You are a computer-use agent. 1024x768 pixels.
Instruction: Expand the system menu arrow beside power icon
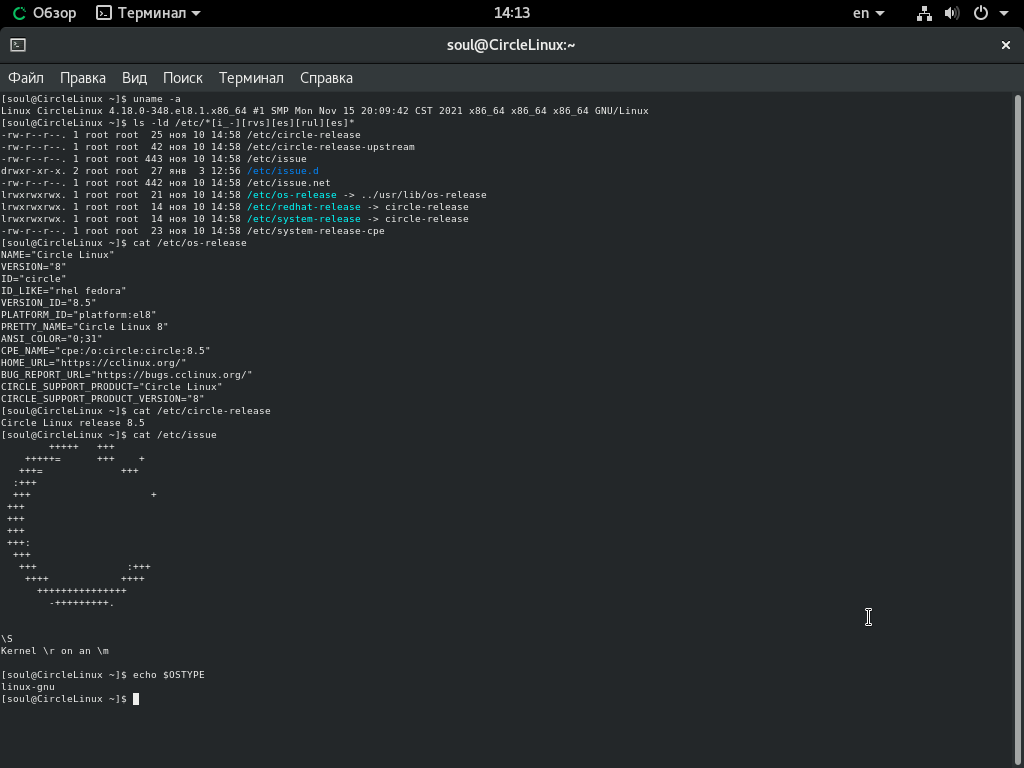tap(1004, 13)
